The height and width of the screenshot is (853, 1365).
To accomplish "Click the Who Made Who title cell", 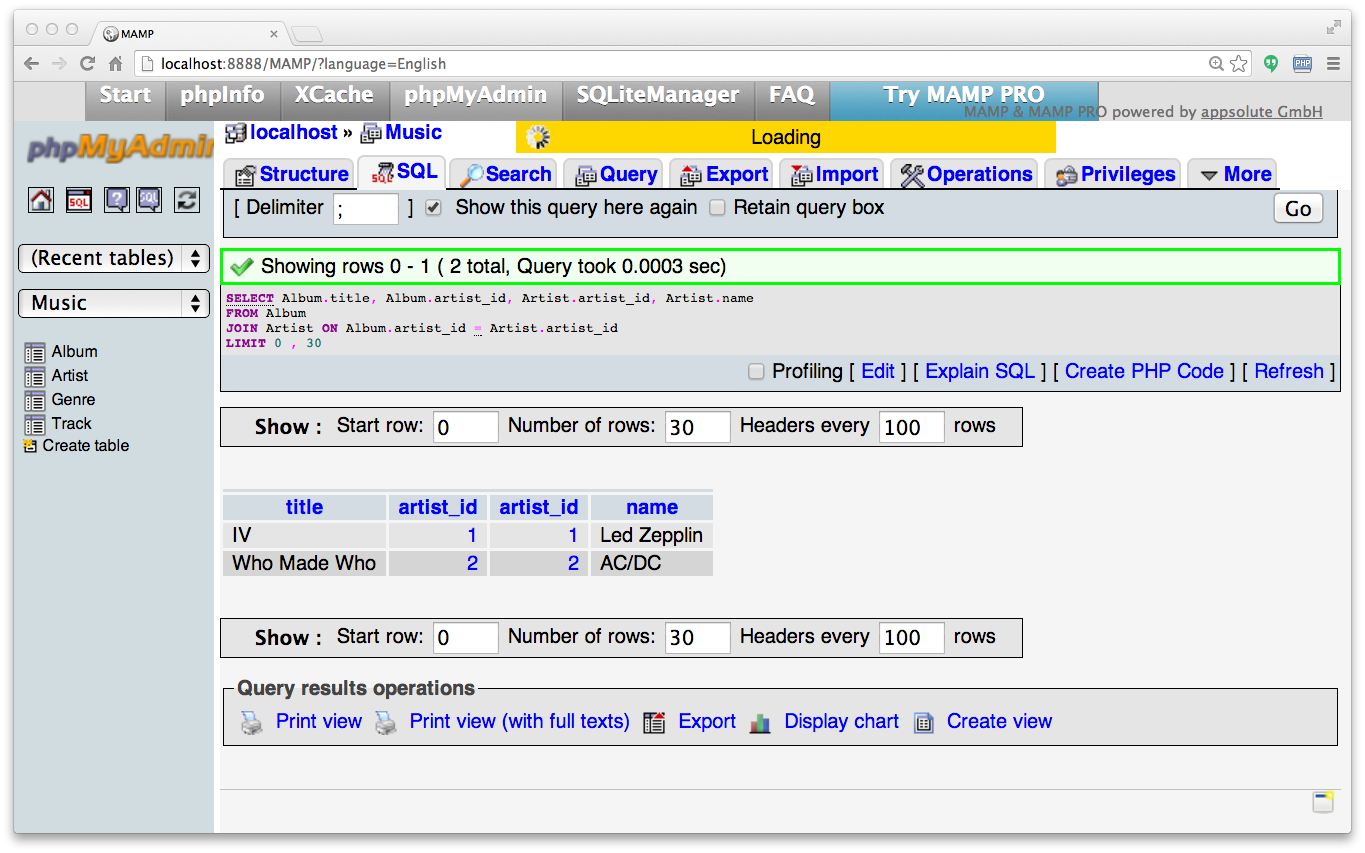I will click(304, 564).
